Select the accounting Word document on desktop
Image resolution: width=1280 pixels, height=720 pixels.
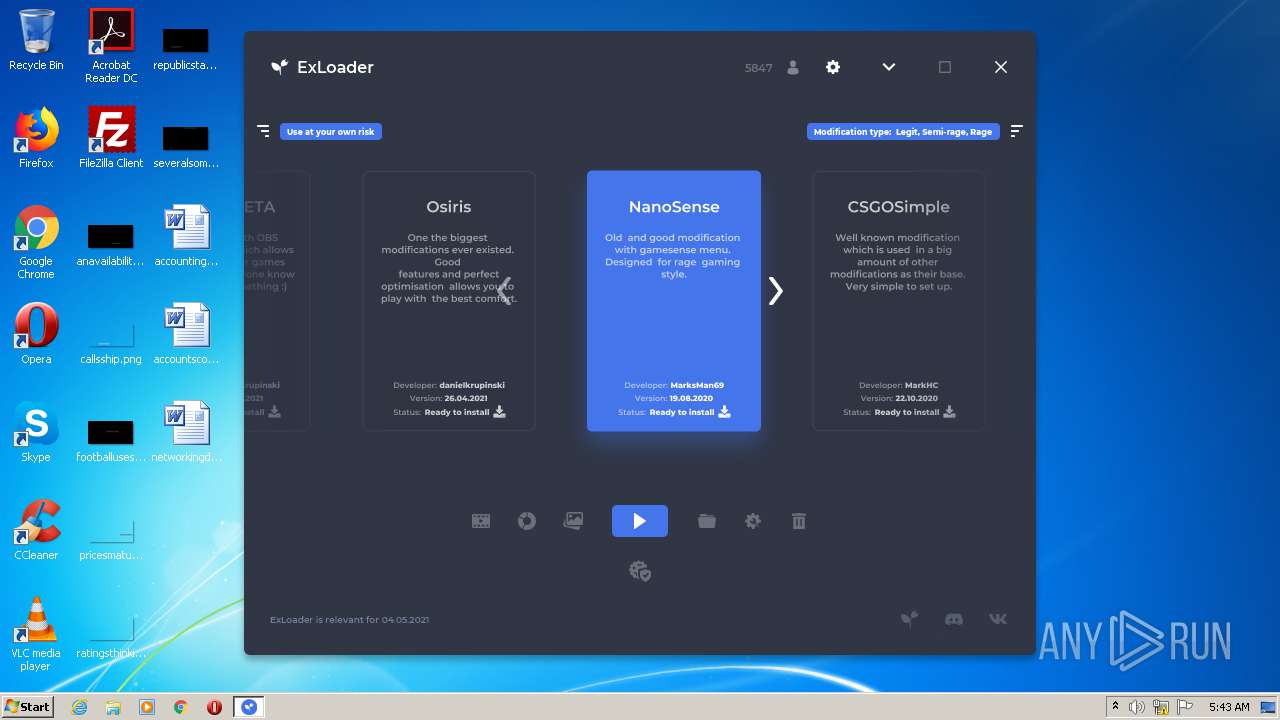coord(186,236)
